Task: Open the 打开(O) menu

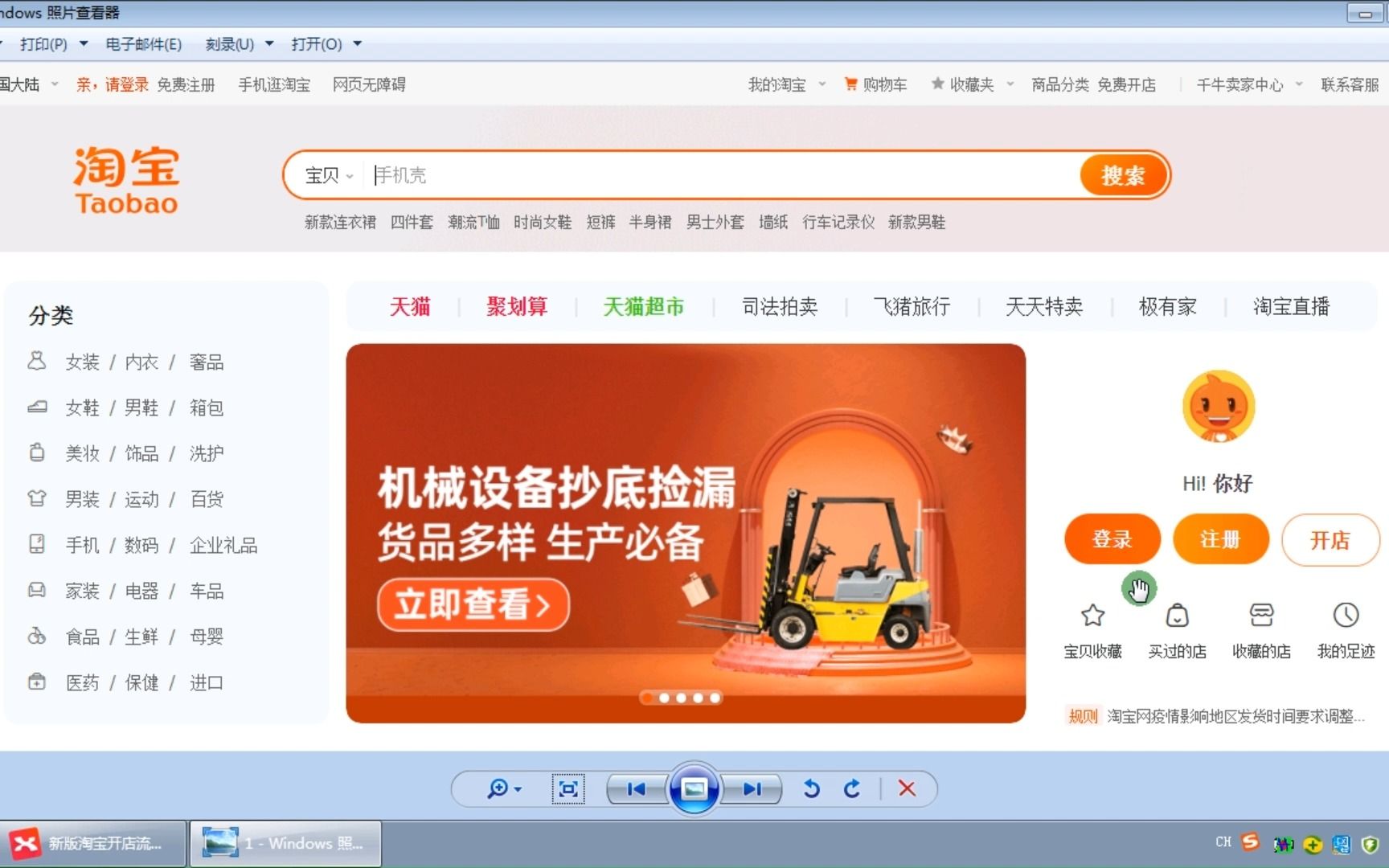Action: (317, 44)
